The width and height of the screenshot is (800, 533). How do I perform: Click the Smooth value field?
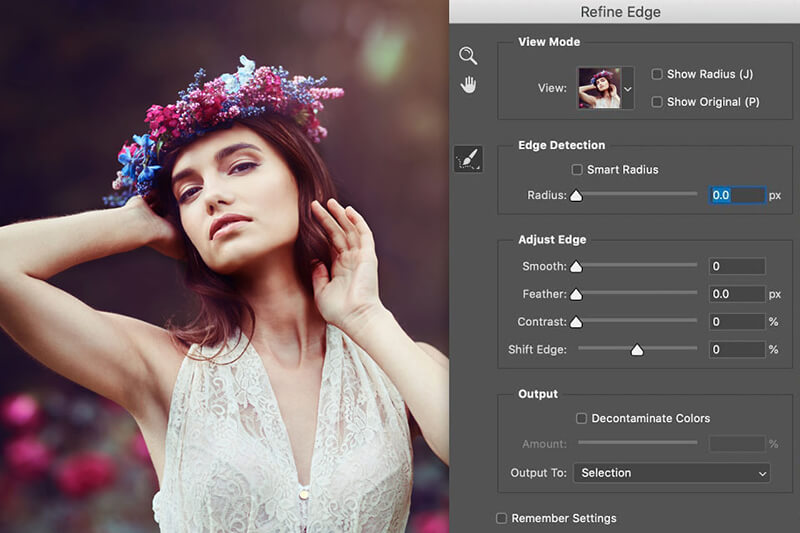[x=737, y=266]
